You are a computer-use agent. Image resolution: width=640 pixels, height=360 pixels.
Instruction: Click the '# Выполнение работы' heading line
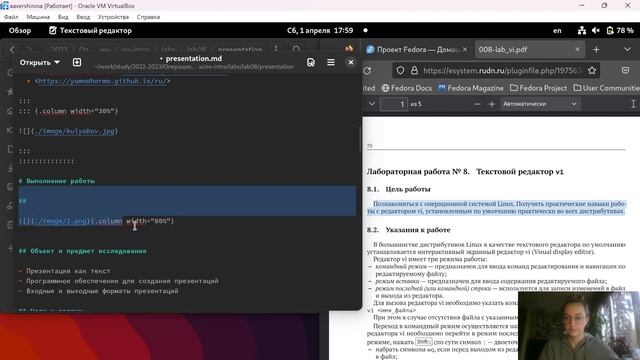click(x=57, y=181)
